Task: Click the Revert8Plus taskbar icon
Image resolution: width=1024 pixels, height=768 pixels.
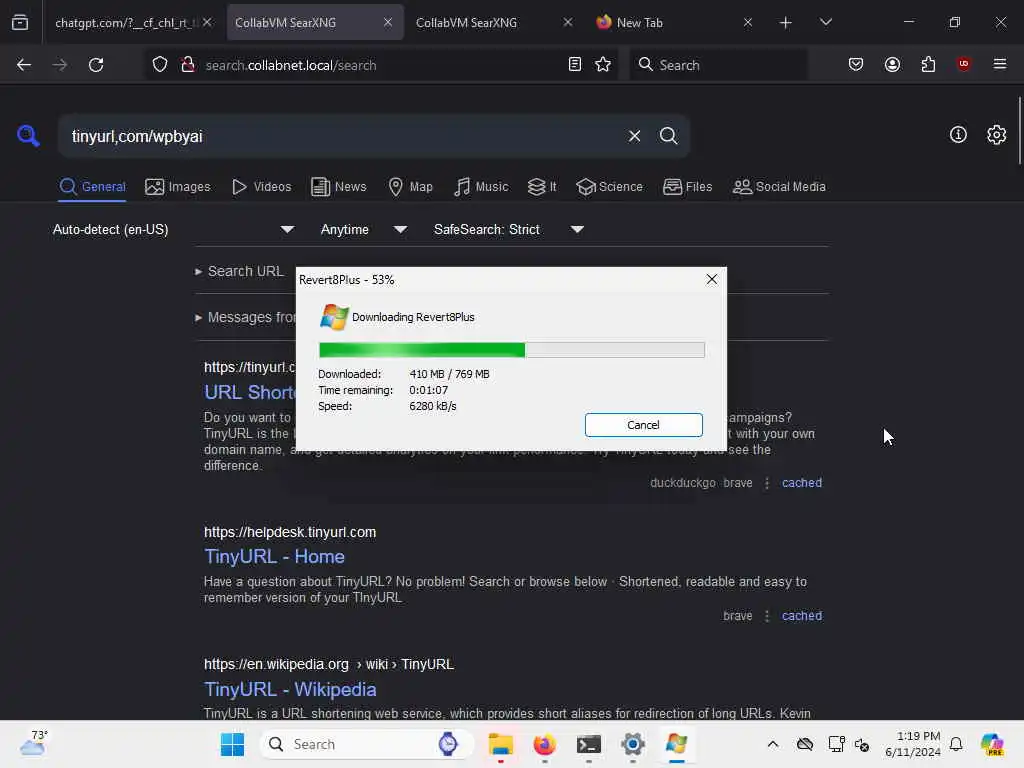Action: (x=677, y=744)
